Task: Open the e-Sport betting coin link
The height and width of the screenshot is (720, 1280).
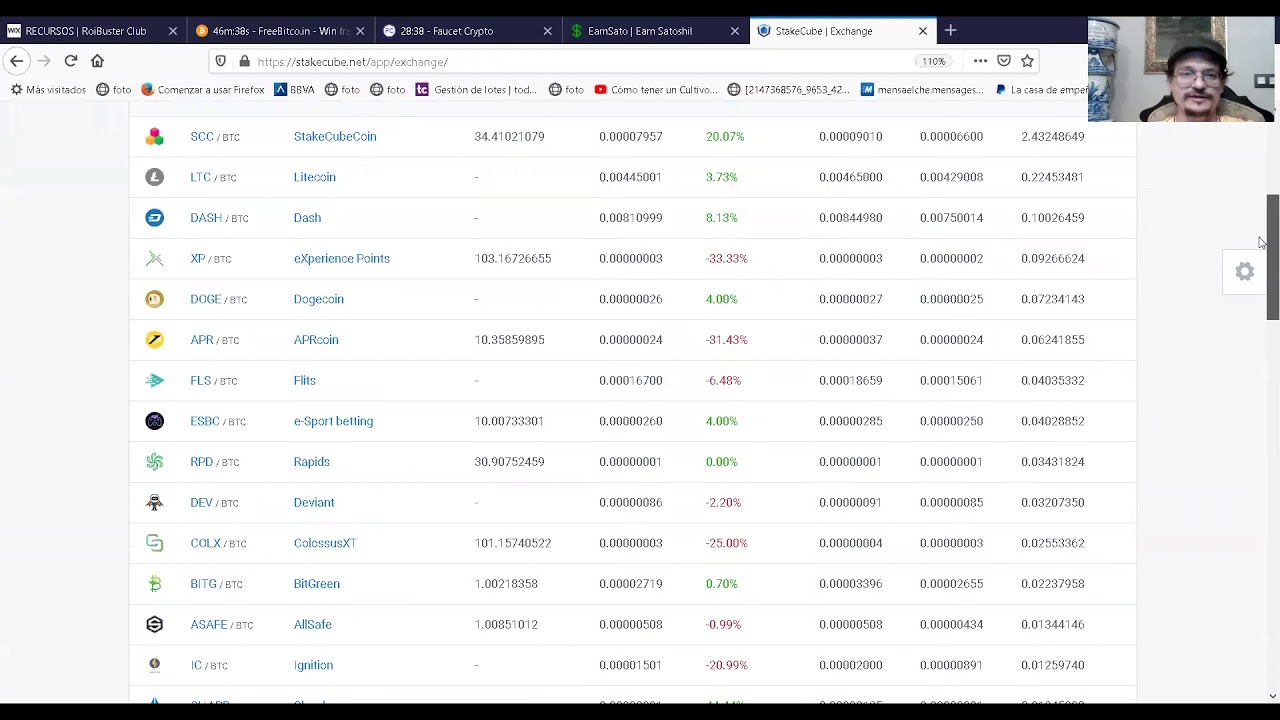Action: [333, 421]
